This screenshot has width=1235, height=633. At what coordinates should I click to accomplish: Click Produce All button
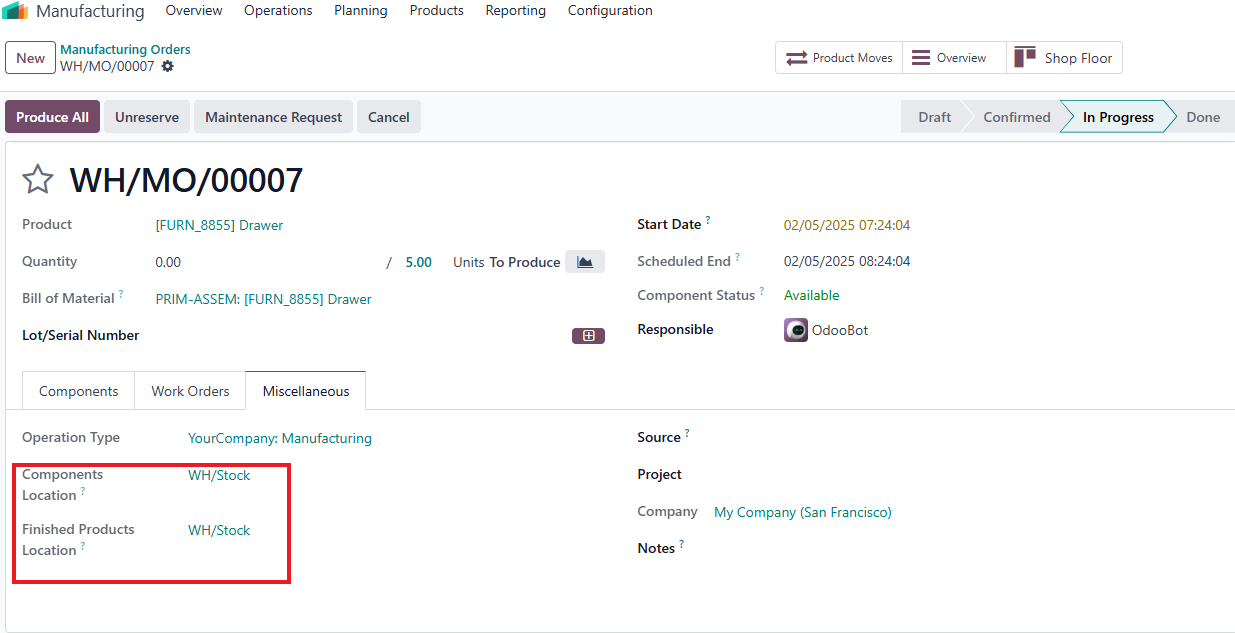[52, 117]
